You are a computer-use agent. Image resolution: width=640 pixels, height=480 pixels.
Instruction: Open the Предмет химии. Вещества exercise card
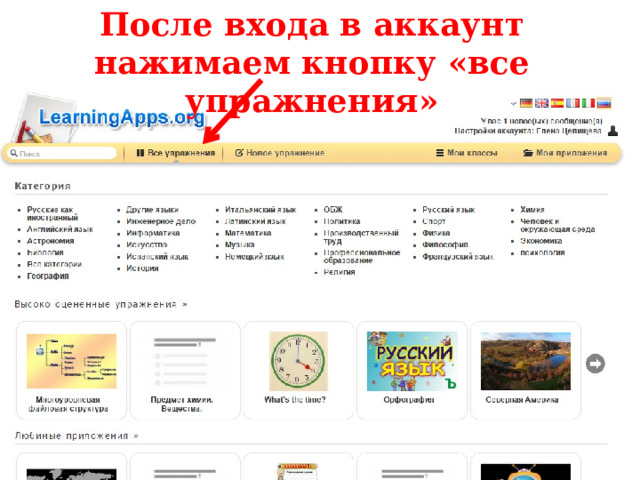pyautogui.click(x=185, y=371)
